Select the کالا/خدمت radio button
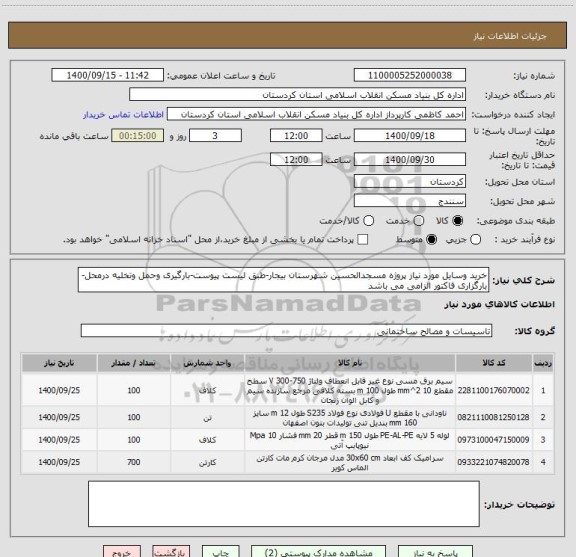 [x=368, y=221]
